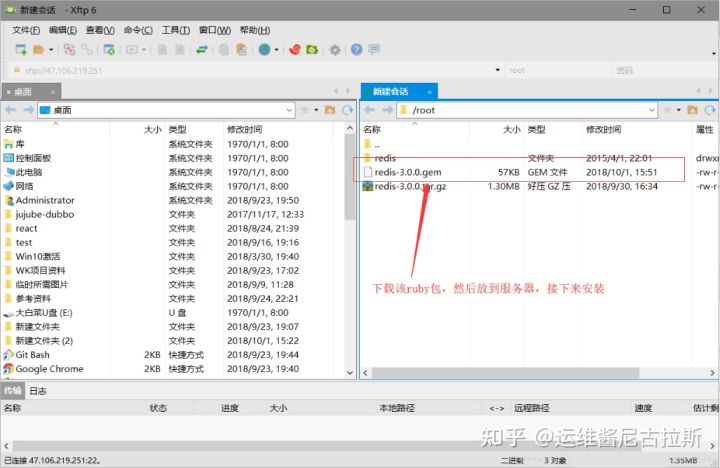Switch to the 日志 log tab
Viewport: 720px width, 468px height.
click(x=38, y=391)
